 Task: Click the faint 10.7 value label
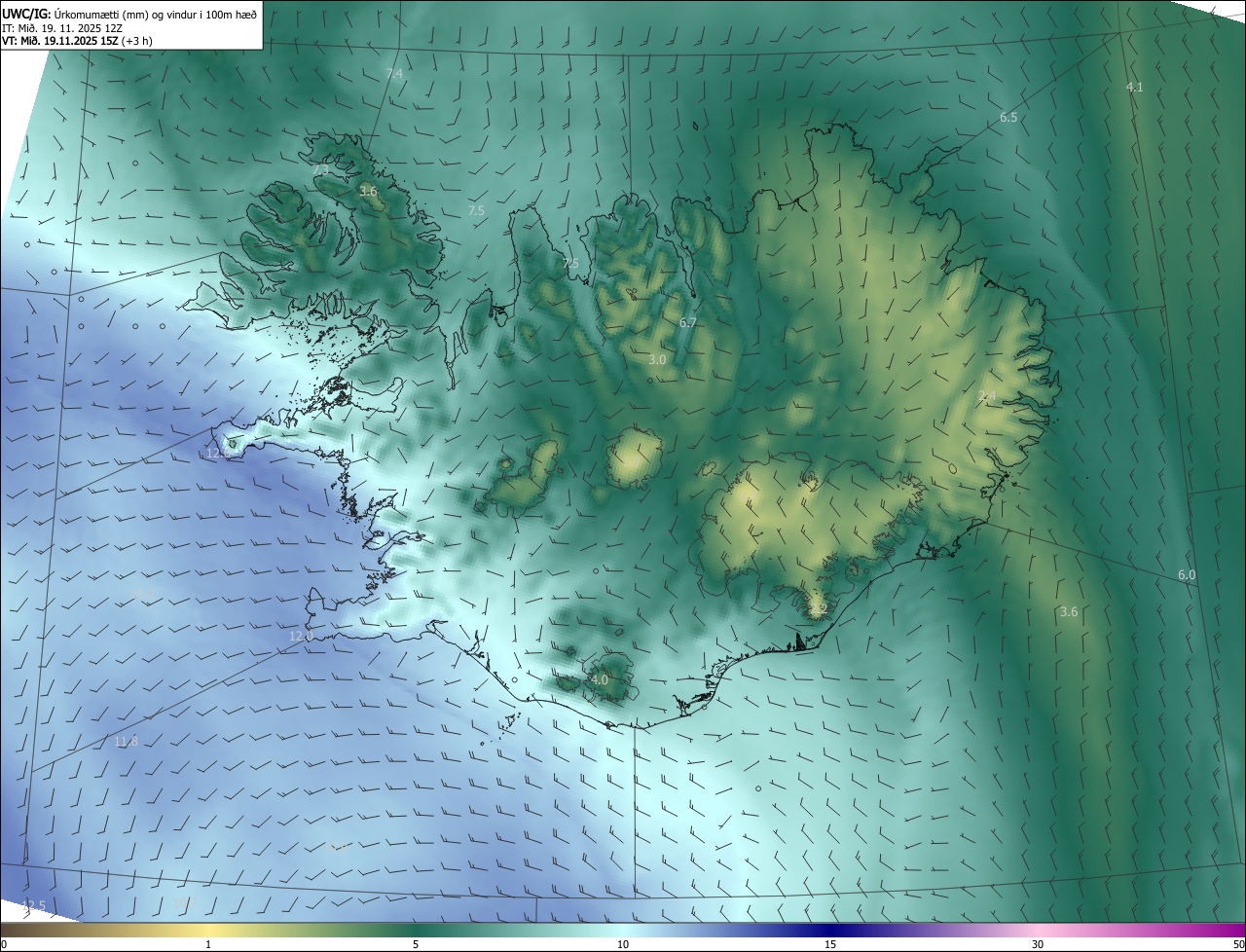coord(184,902)
